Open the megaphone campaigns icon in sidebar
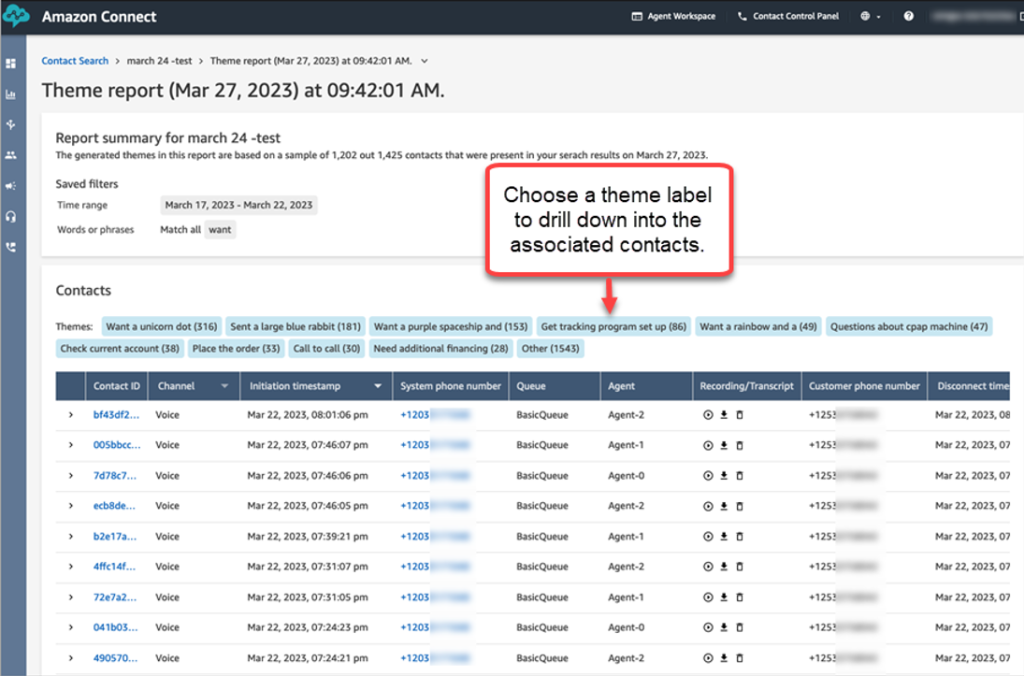The width and height of the screenshot is (1024, 676). point(11,185)
